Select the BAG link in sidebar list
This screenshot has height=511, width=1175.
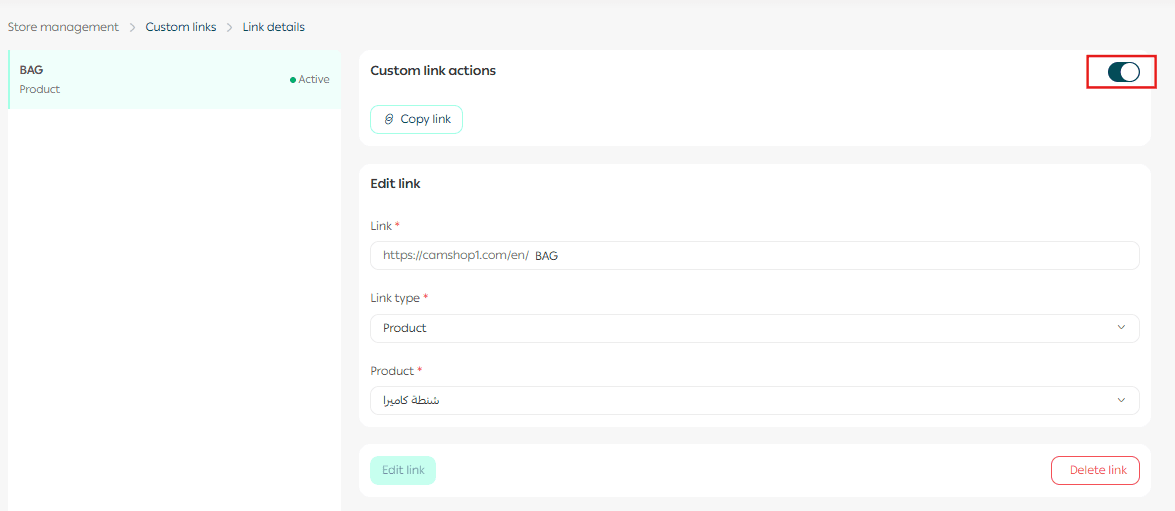click(x=150, y=79)
